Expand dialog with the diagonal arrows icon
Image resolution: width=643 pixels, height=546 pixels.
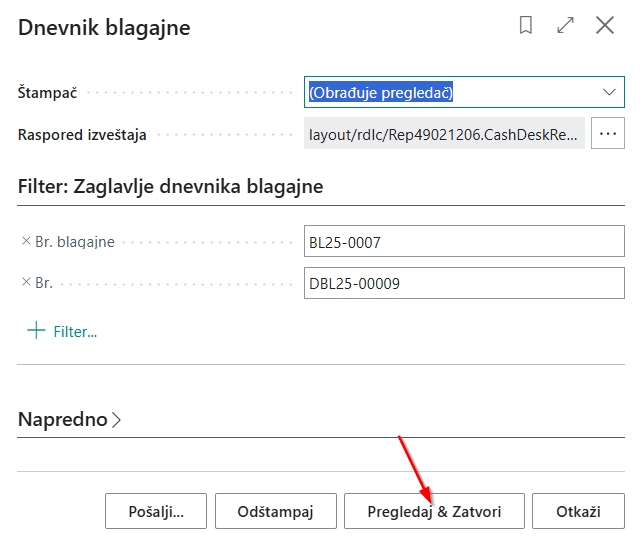565,25
